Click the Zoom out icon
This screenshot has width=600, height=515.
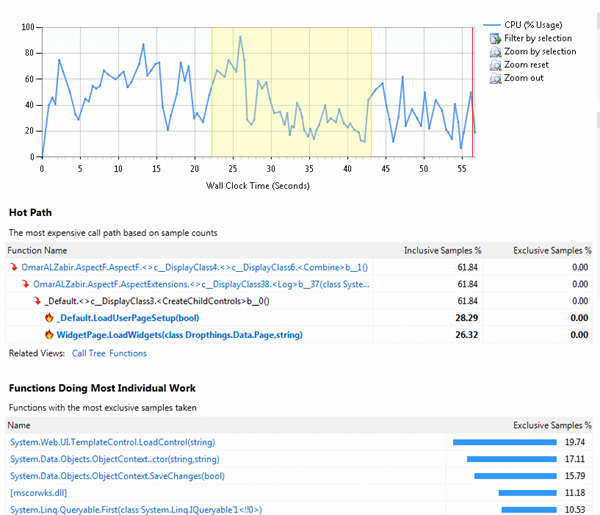(x=496, y=78)
